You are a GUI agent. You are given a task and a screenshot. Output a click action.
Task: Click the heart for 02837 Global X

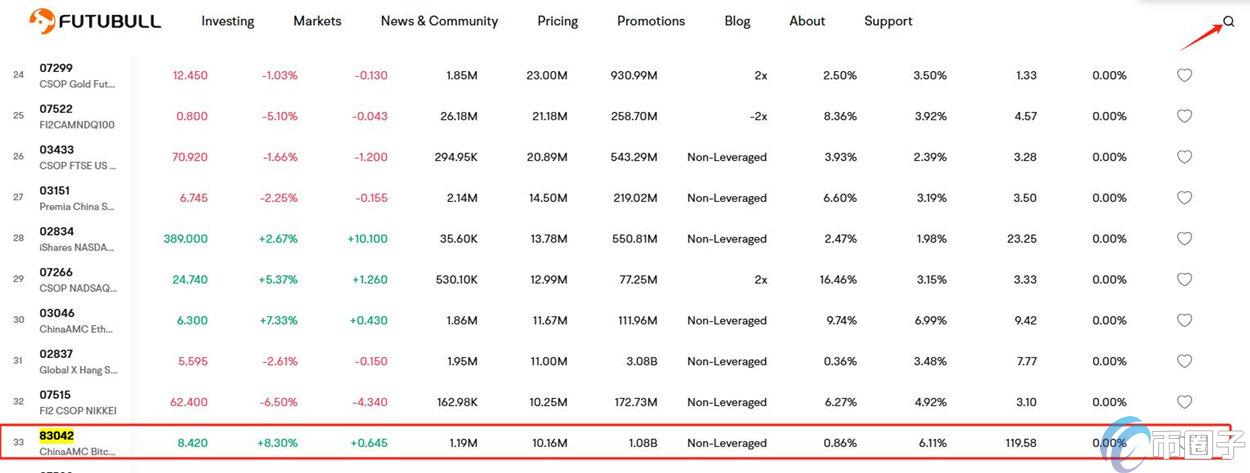tap(1184, 361)
